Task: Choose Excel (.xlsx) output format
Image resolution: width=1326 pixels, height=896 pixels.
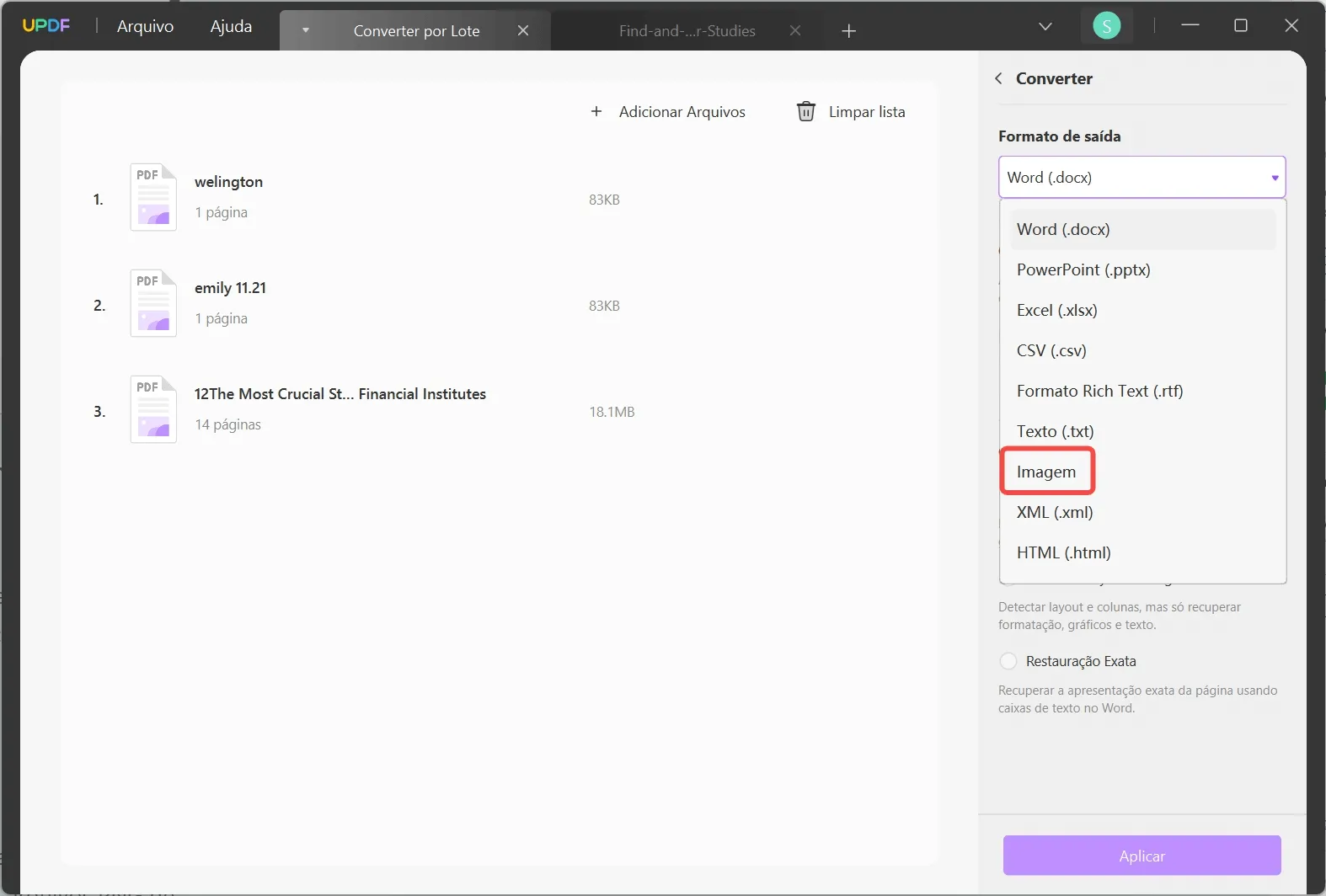Action: (1142, 310)
